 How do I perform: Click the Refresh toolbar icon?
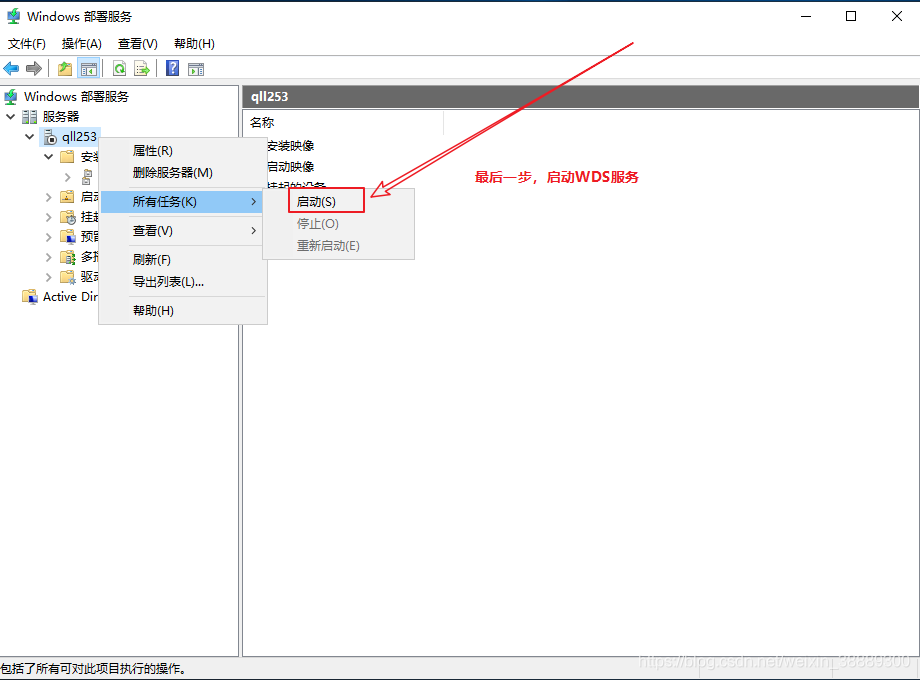(120, 68)
